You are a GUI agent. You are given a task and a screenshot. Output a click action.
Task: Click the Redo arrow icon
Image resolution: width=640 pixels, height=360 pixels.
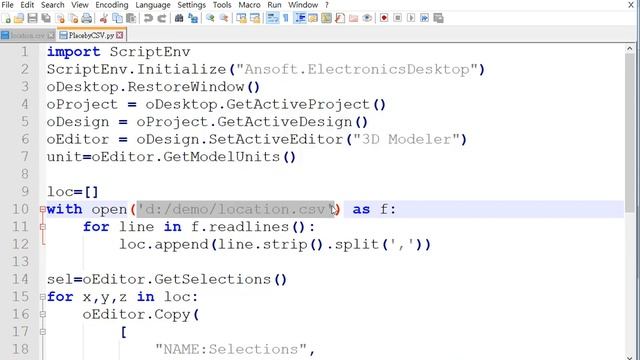(162, 18)
